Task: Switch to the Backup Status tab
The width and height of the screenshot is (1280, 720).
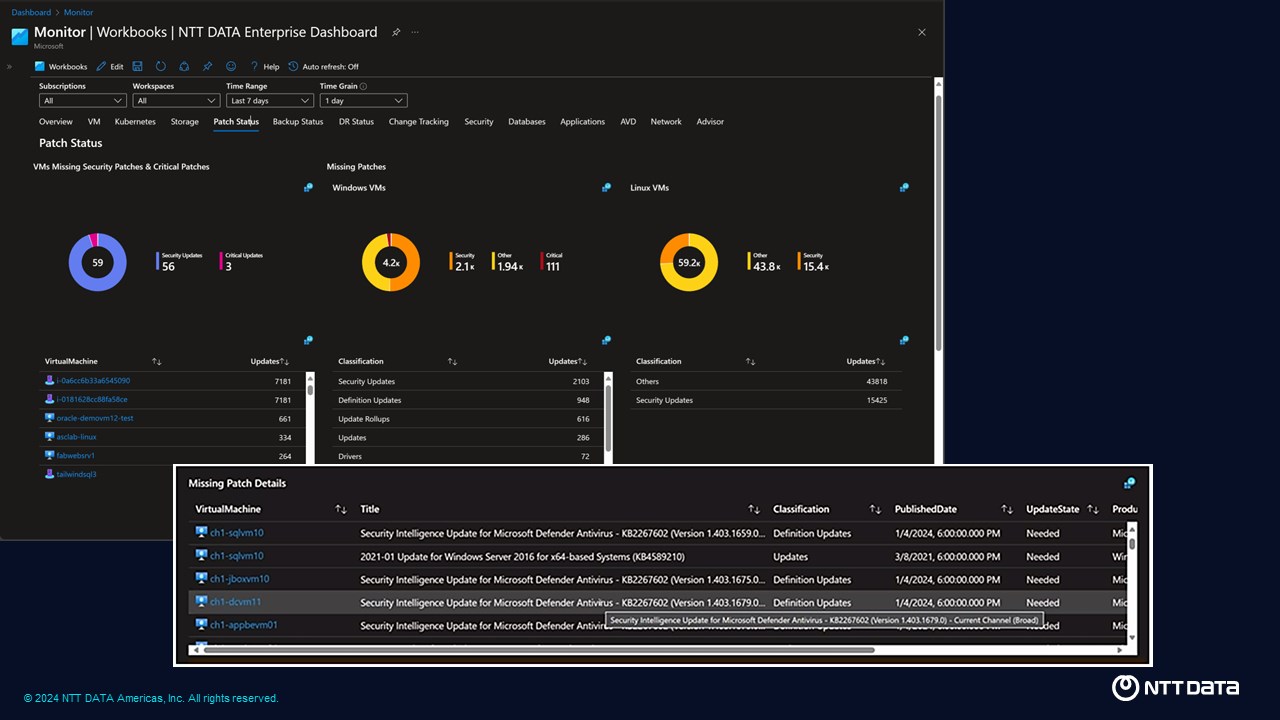Action: point(298,122)
